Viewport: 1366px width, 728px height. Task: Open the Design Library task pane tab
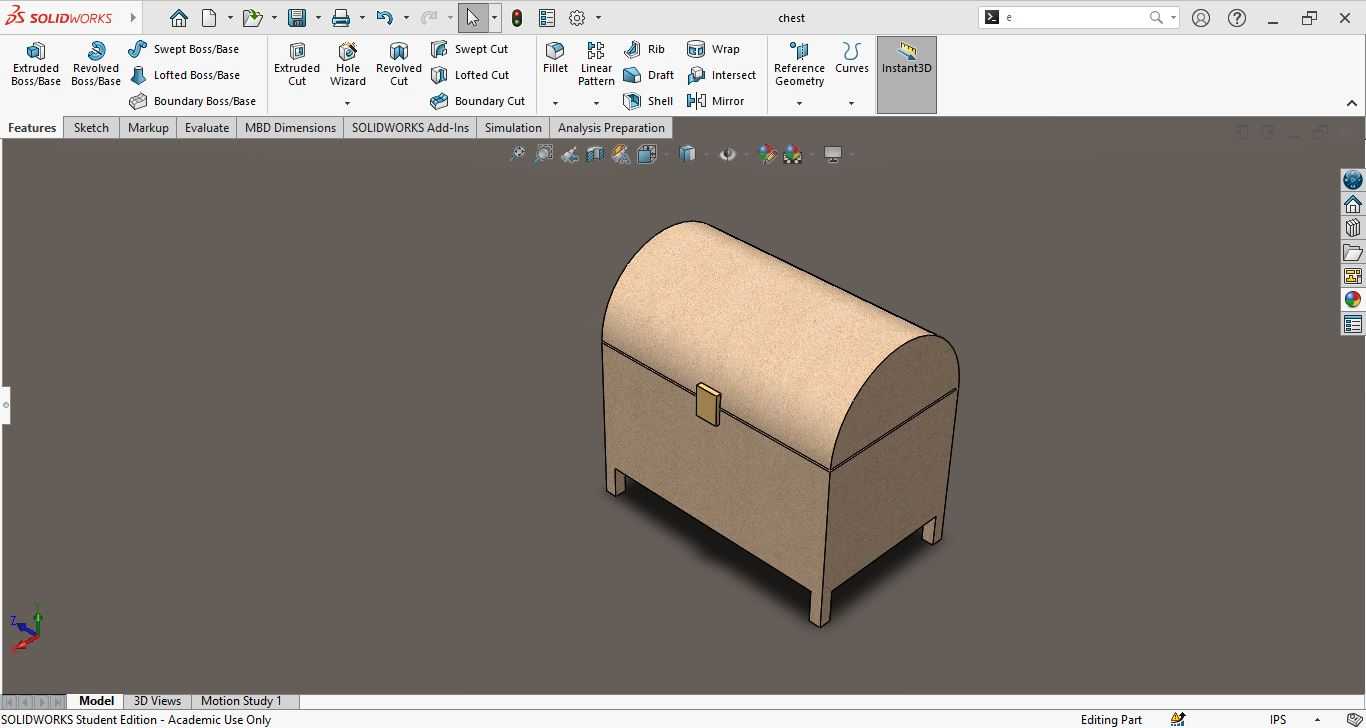(1353, 228)
